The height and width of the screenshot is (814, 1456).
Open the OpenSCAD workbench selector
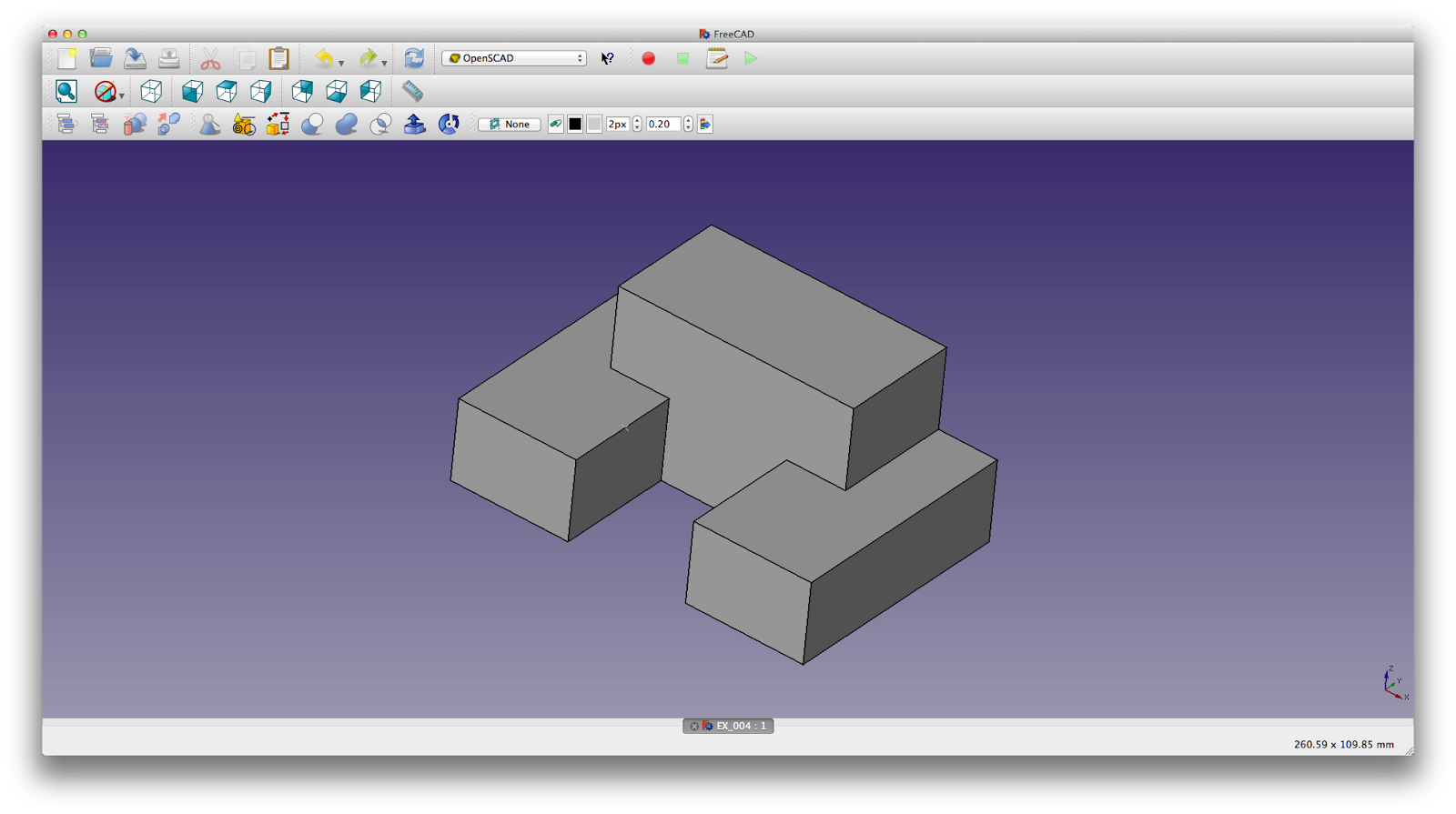pos(514,58)
